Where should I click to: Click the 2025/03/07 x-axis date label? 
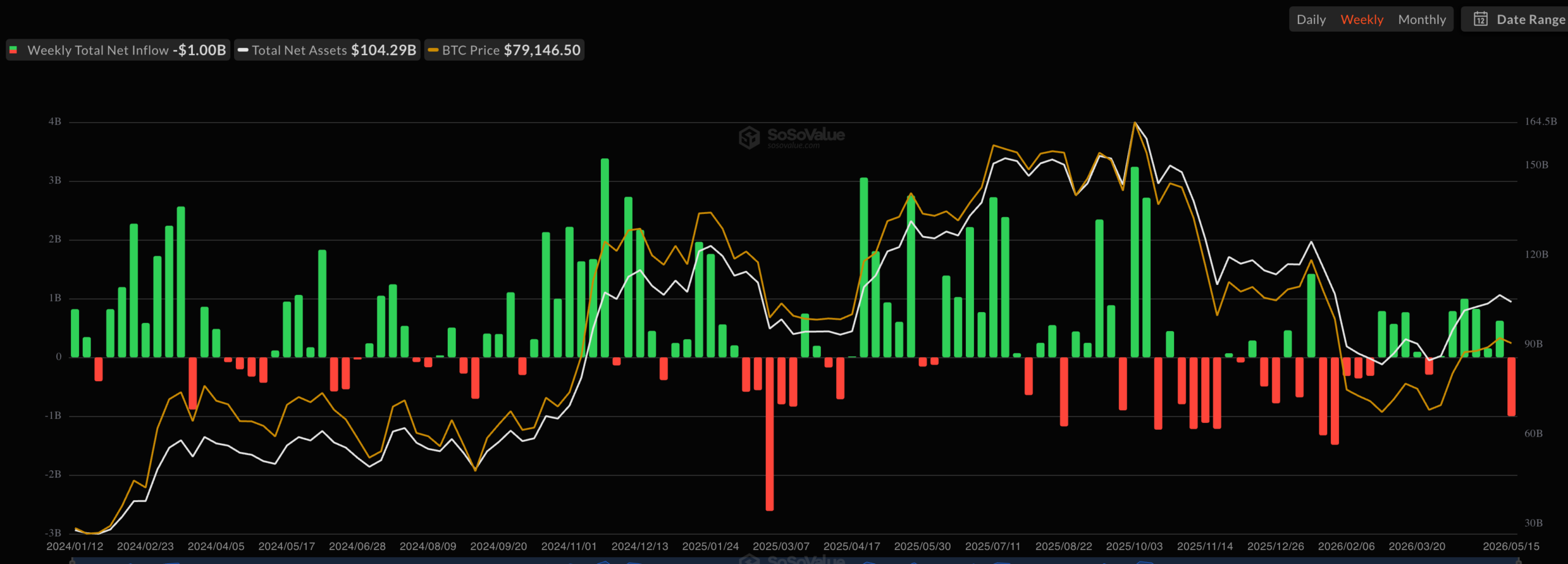[x=781, y=546]
